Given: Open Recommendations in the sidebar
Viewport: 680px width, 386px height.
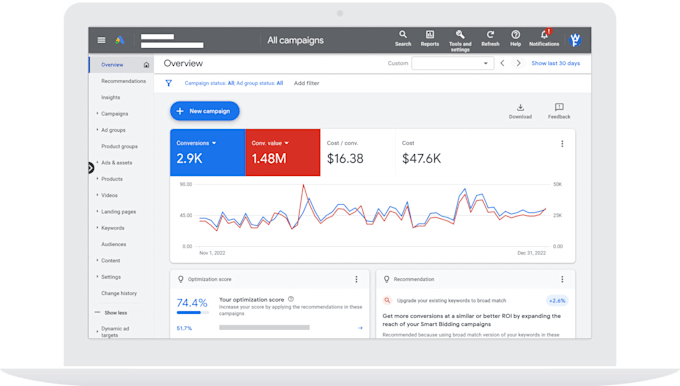Looking at the screenshot, I should [x=124, y=81].
